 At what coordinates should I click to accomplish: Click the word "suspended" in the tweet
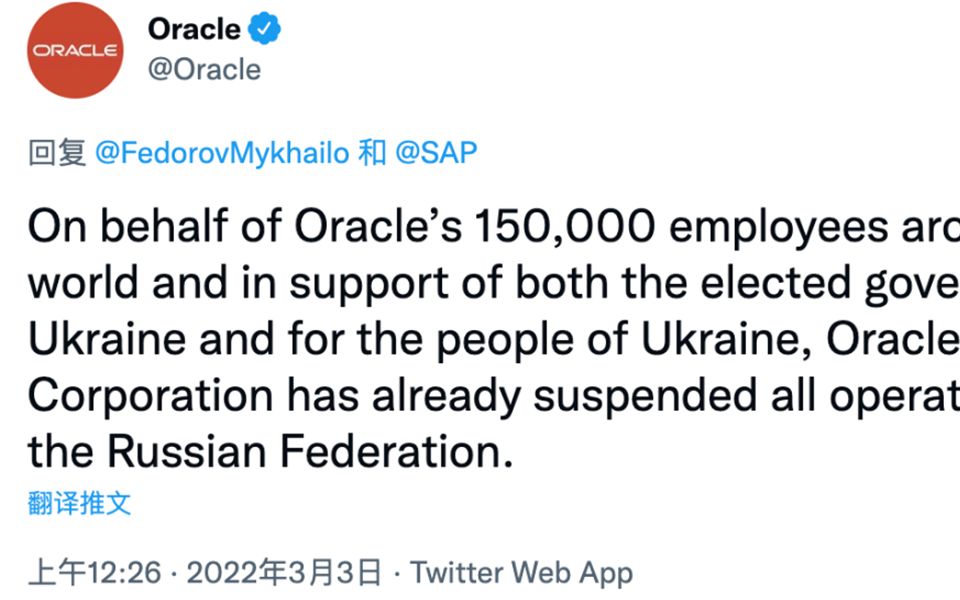[x=632, y=396]
